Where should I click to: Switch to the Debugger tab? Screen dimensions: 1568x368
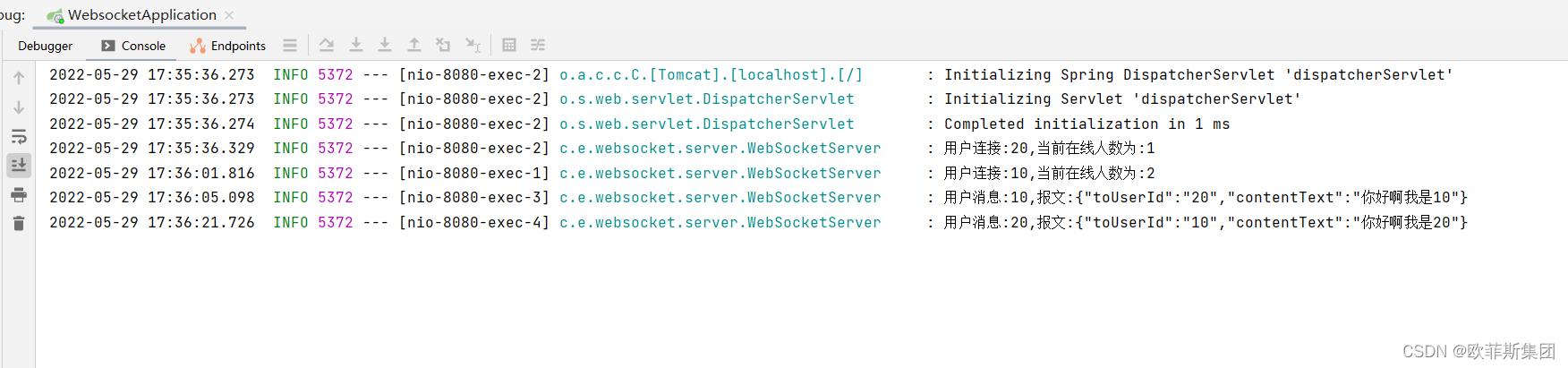pyautogui.click(x=45, y=46)
